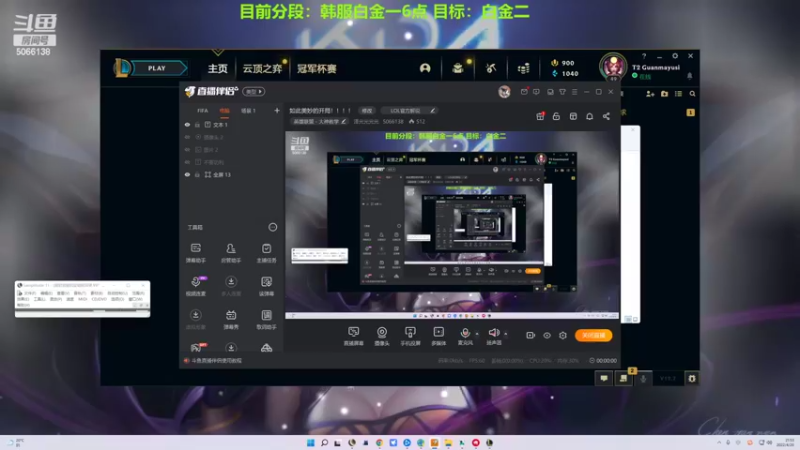Toggle the 麦克风 microphone
The height and width of the screenshot is (450, 800).
(465, 336)
